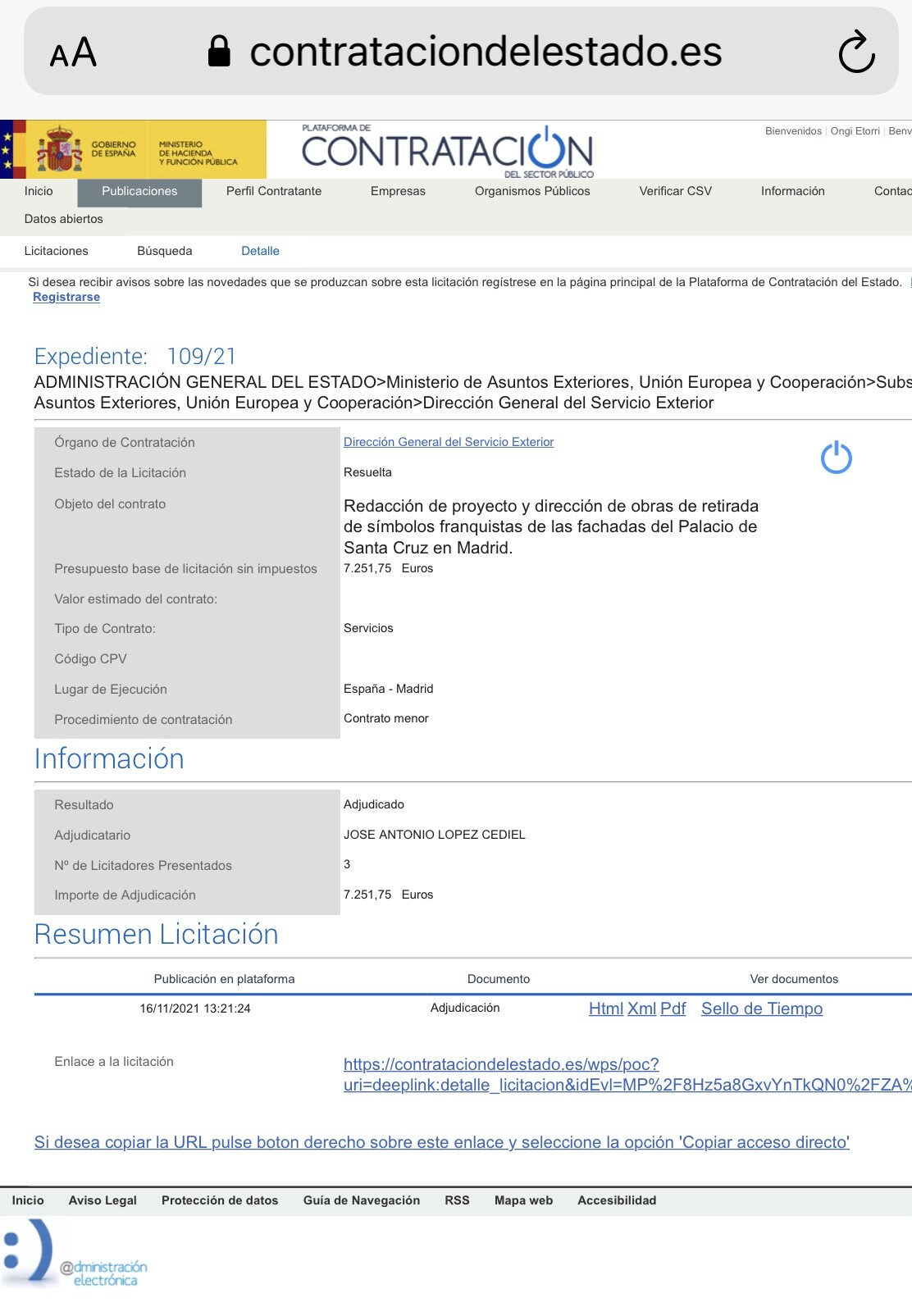Click the Registrarse link

66,297
